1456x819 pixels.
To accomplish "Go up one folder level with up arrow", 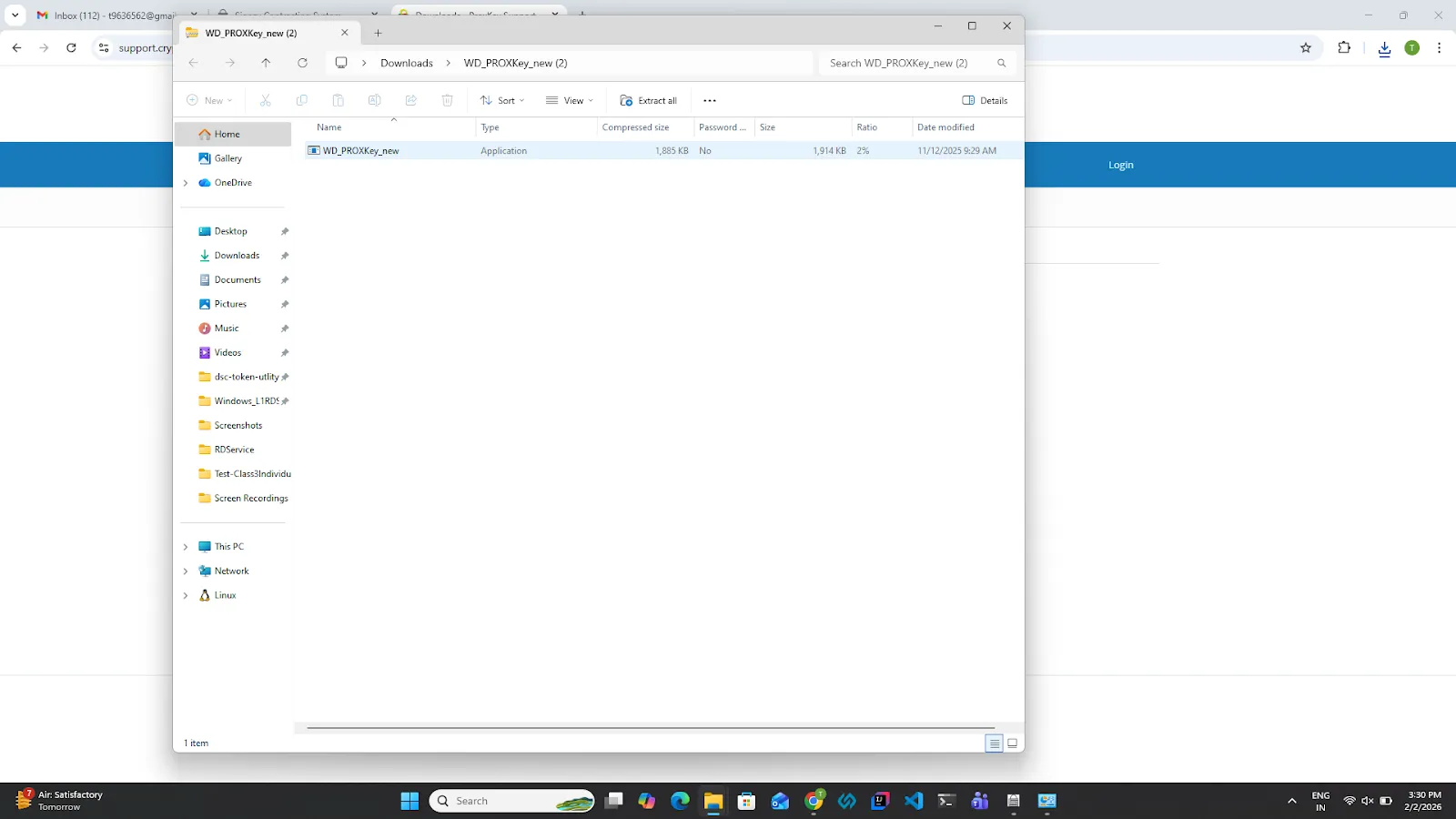I will tap(266, 63).
